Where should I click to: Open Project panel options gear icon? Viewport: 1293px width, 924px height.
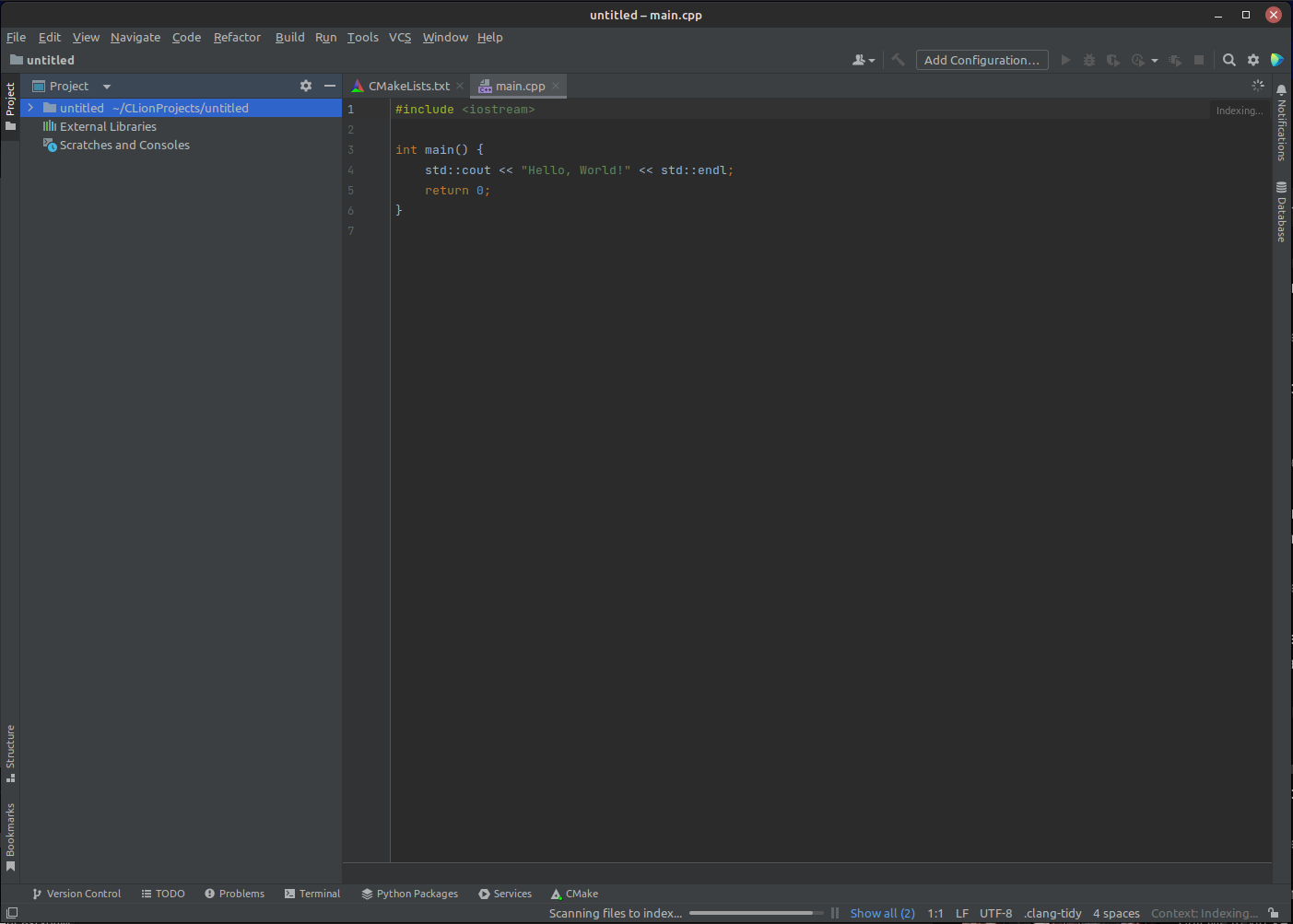(x=306, y=86)
